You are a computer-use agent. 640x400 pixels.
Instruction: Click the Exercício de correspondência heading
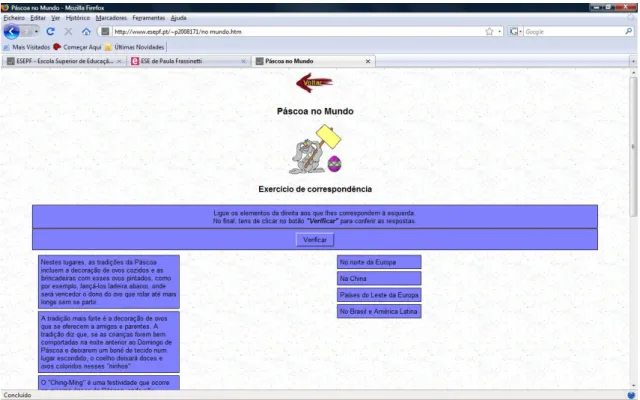[x=315, y=189]
